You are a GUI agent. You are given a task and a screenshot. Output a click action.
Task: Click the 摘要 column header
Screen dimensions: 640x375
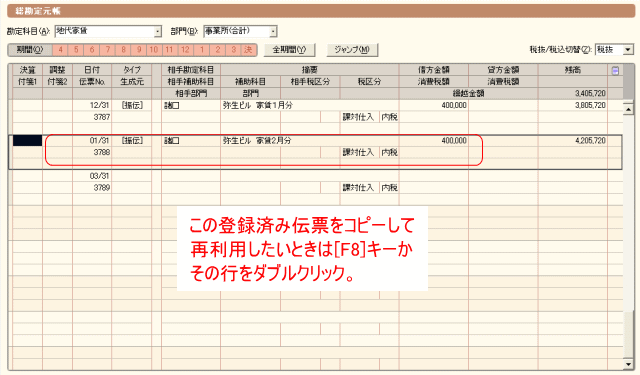point(310,70)
